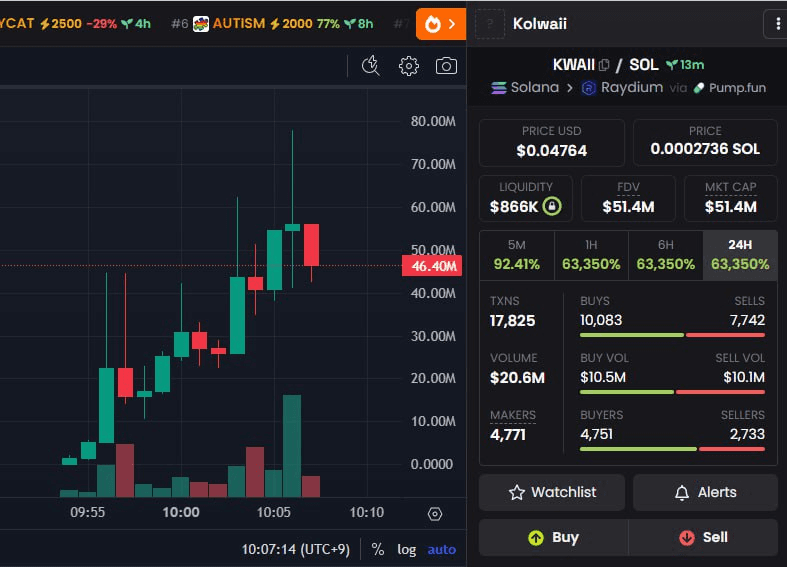Click the MKT CAP $51.4M box

click(731, 198)
